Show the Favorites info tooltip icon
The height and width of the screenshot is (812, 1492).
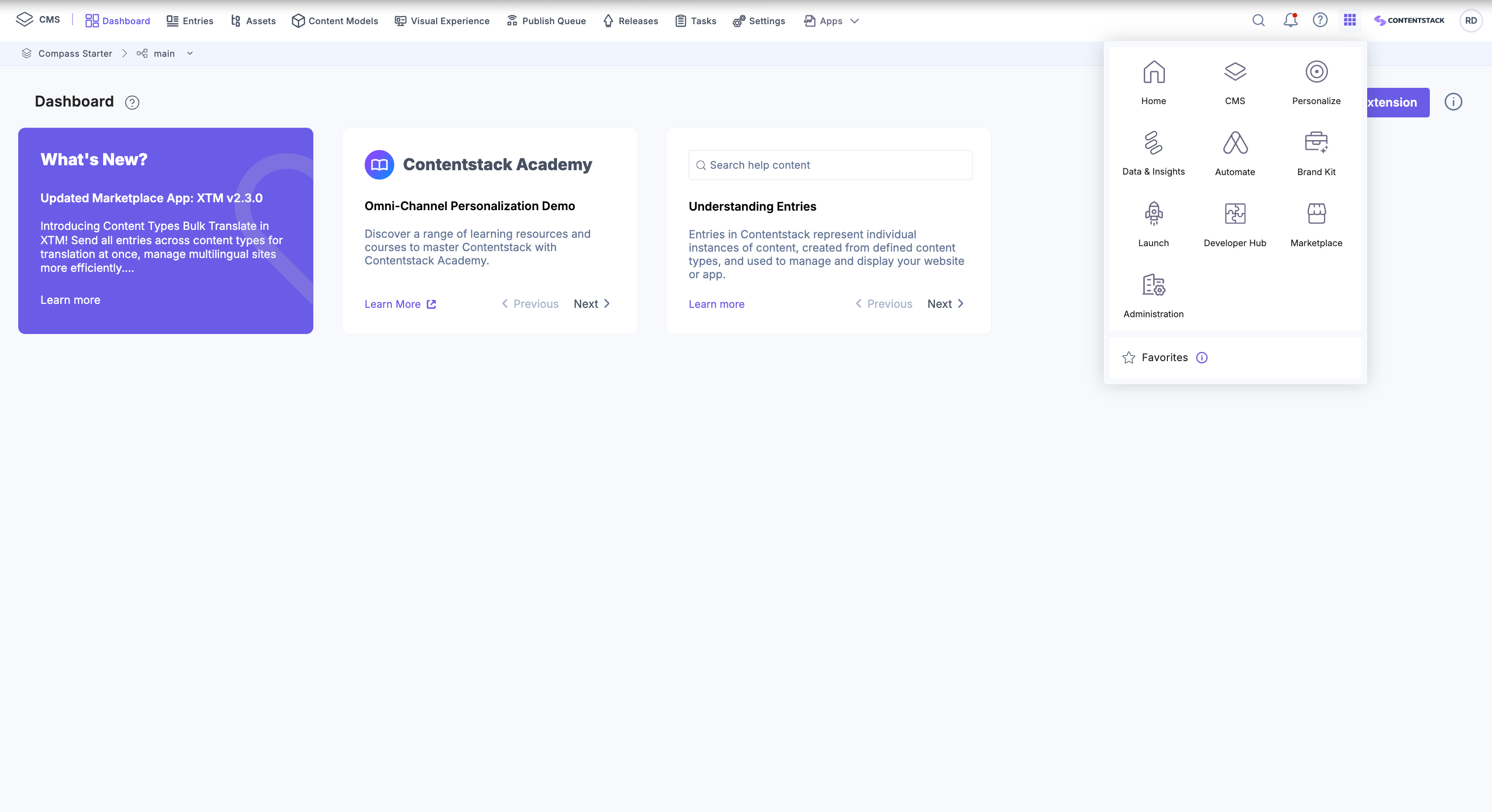point(1202,357)
